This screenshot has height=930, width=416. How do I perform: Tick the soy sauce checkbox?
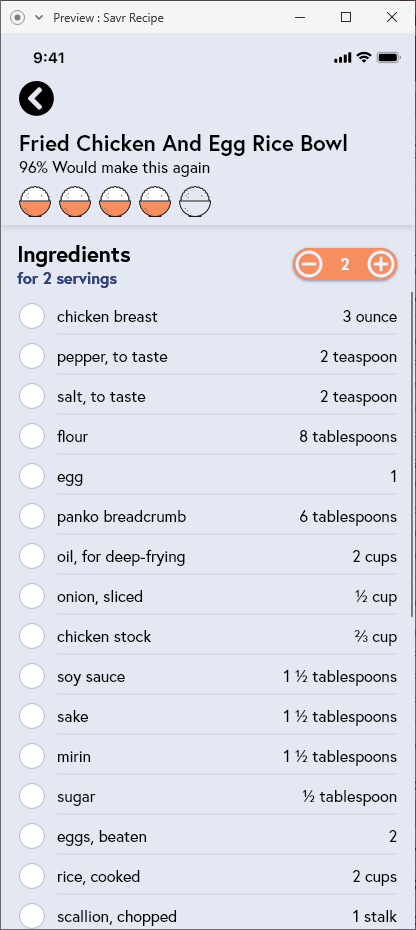[x=32, y=676]
